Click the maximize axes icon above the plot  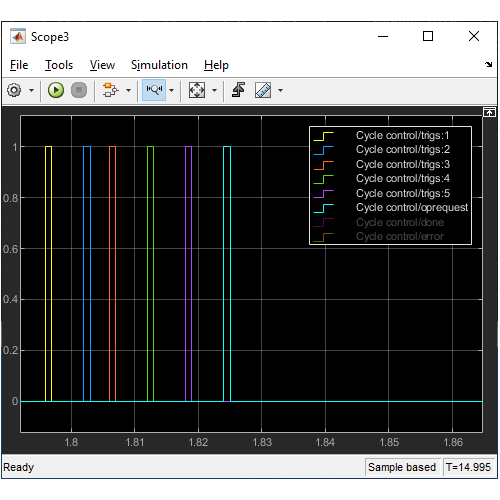489,112
